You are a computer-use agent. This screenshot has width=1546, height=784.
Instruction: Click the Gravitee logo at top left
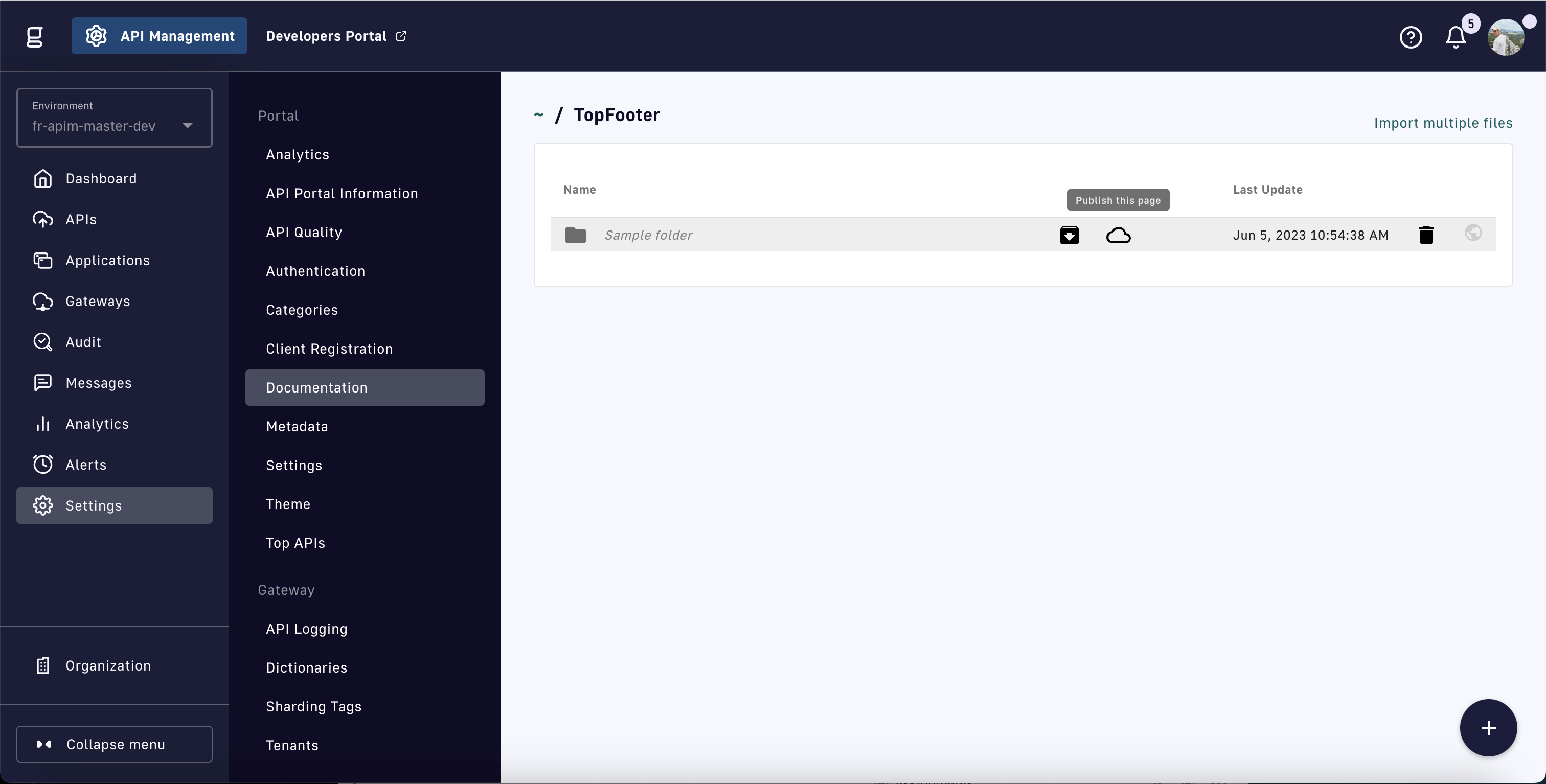35,37
